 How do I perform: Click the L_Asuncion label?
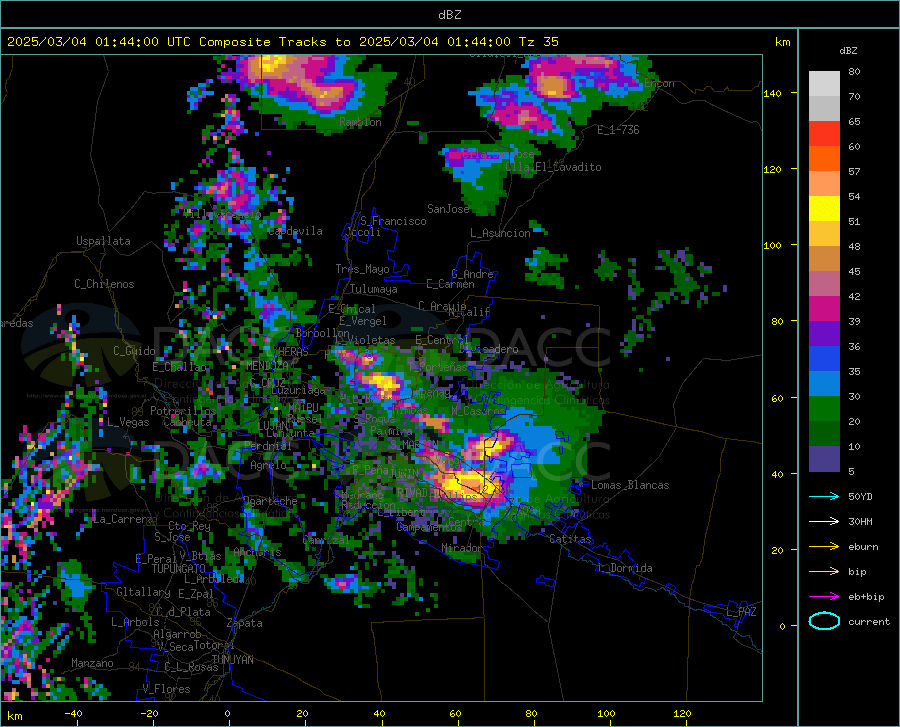pyautogui.click(x=500, y=233)
